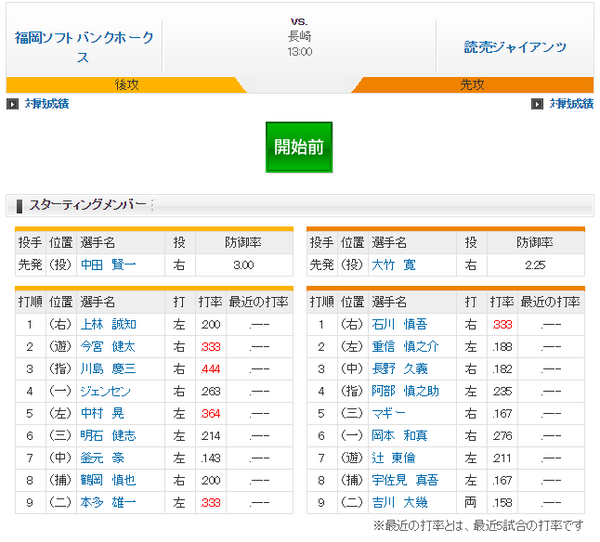Open player 岡本 和真 page
This screenshot has height=542, width=600.
(399, 436)
